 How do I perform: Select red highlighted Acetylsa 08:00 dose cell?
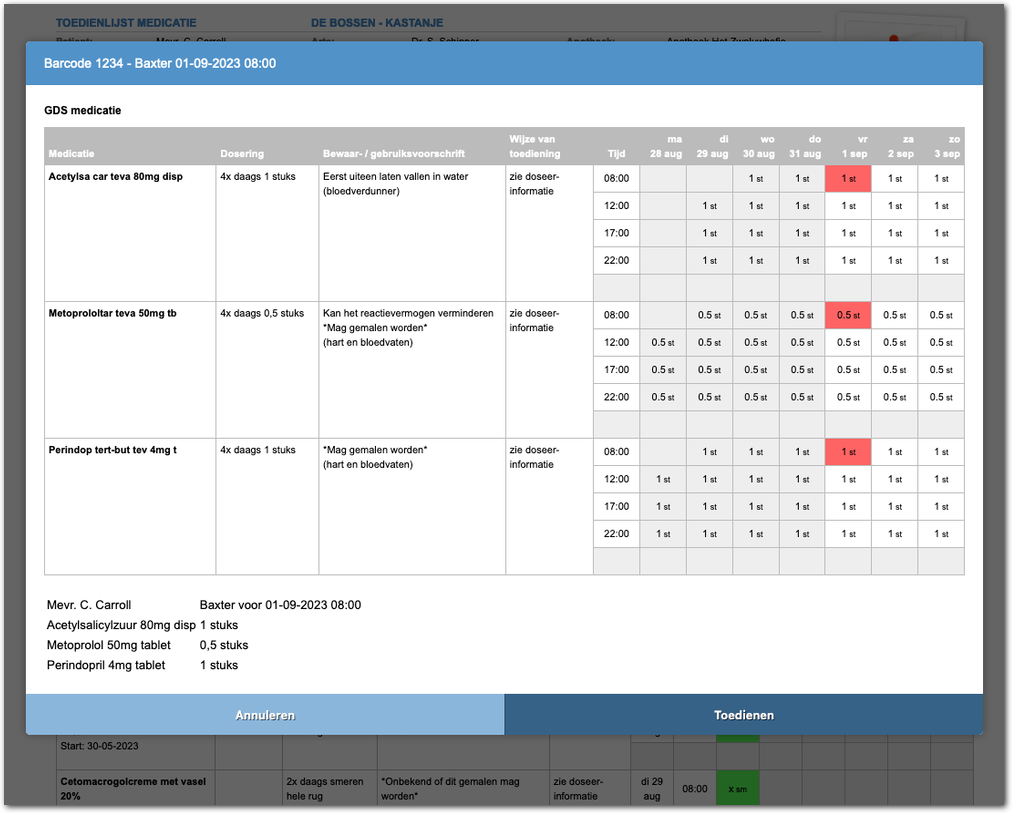(848, 179)
